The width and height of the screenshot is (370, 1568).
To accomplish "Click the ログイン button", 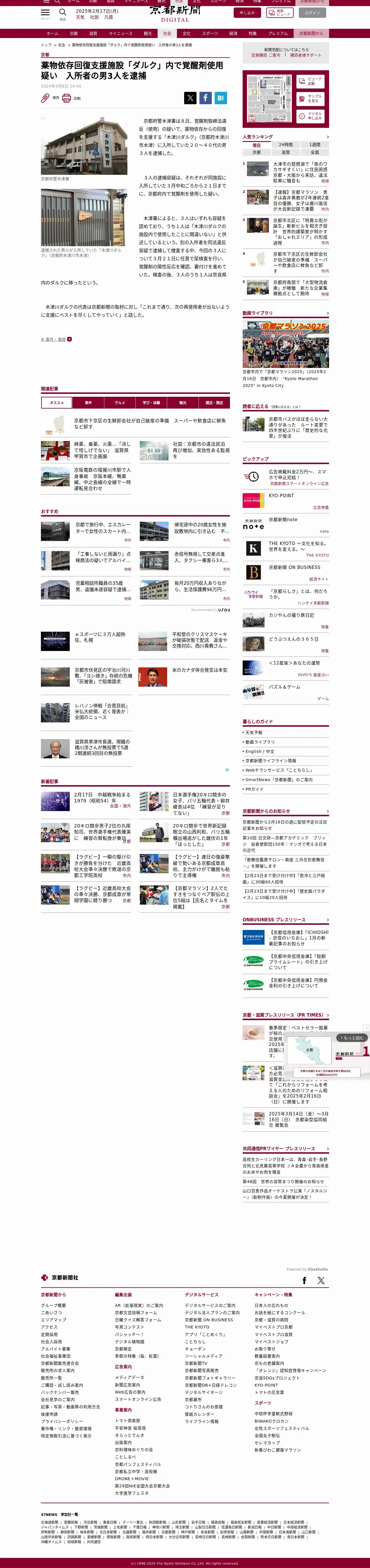I will click(x=313, y=12).
